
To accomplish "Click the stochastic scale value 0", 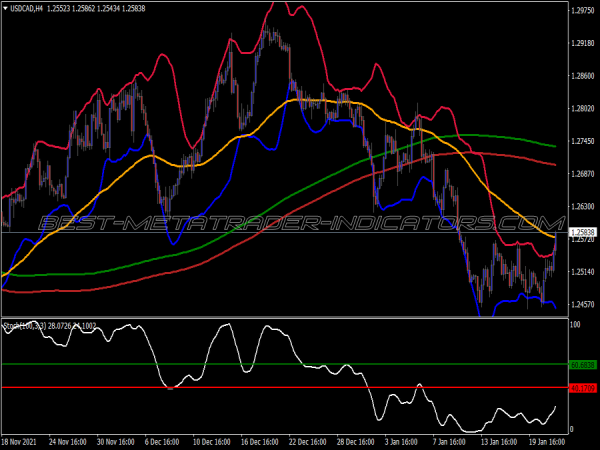I will pyautogui.click(x=572, y=429).
